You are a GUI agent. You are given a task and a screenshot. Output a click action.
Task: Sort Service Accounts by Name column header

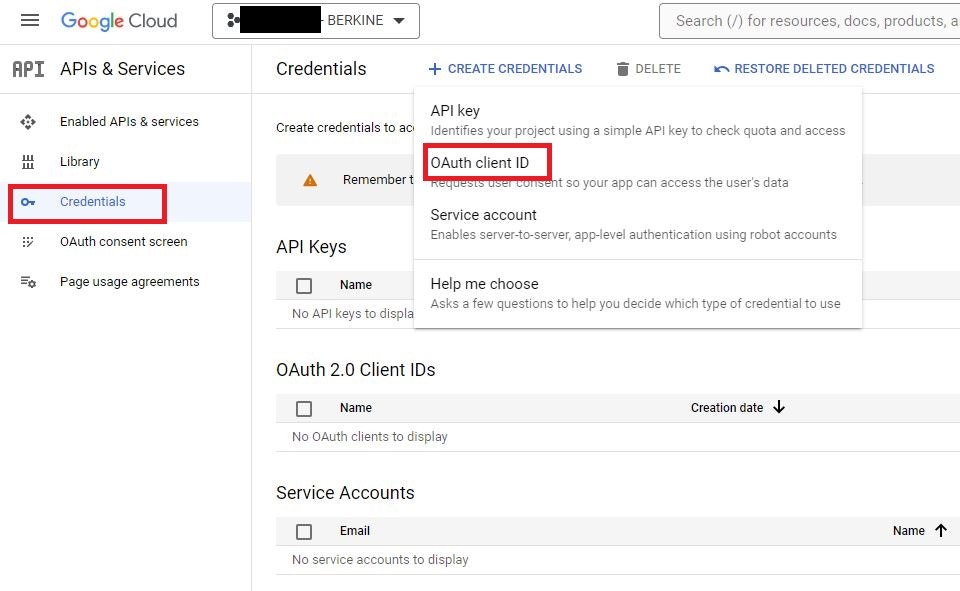(x=909, y=531)
